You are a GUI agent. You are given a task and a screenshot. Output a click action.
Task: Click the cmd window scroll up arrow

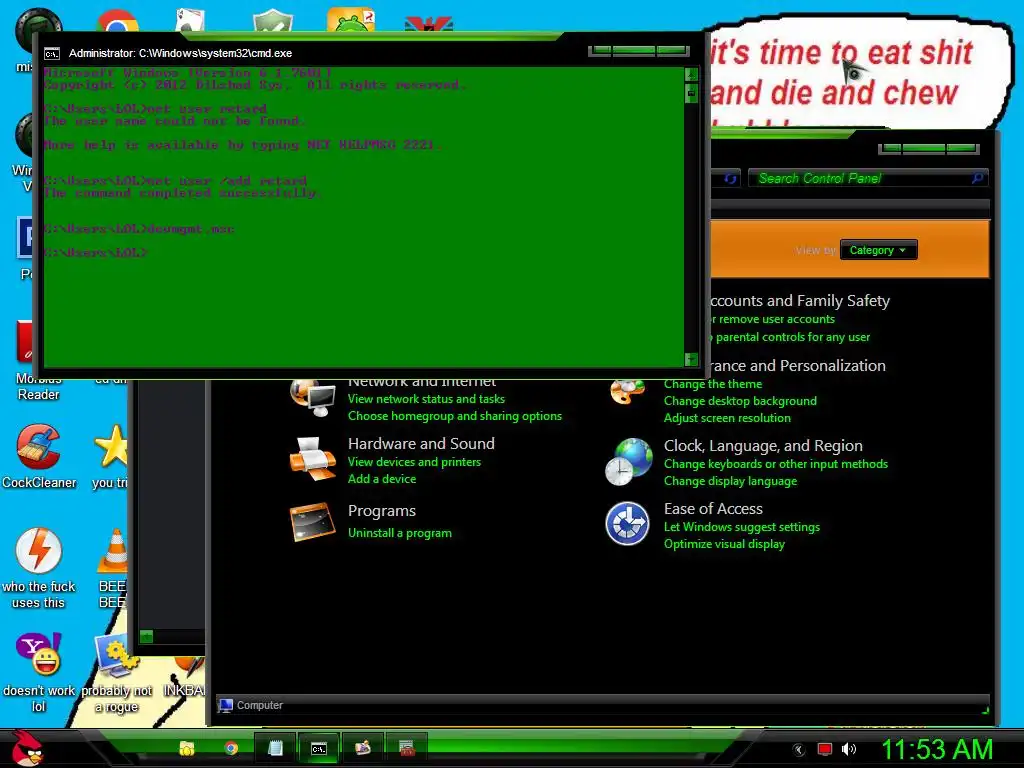691,73
